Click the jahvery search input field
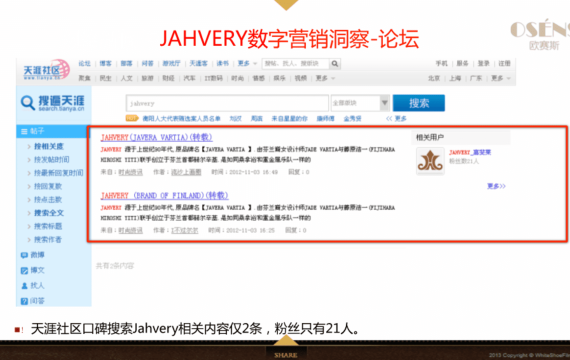The image size is (570, 360). pyautogui.click(x=227, y=103)
